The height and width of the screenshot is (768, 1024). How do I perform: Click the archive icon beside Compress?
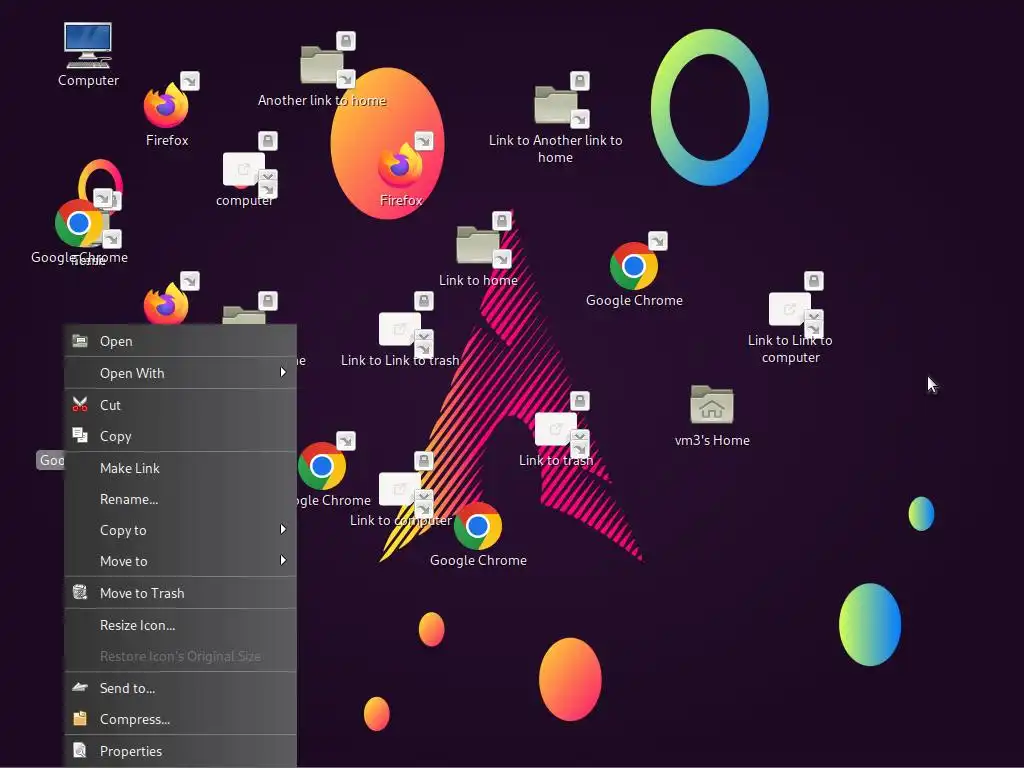(80, 718)
